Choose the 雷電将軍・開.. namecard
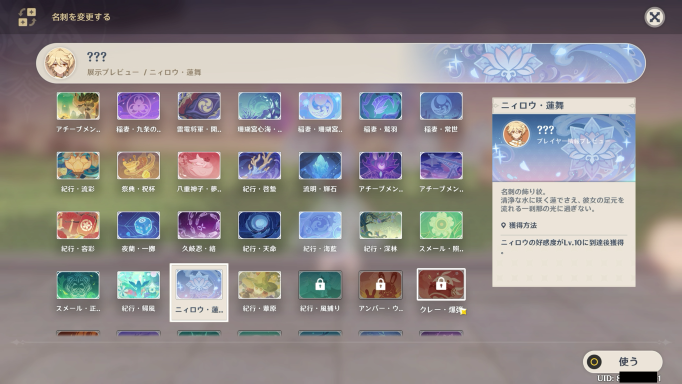Viewport: 682px width, 384px height. [199, 106]
